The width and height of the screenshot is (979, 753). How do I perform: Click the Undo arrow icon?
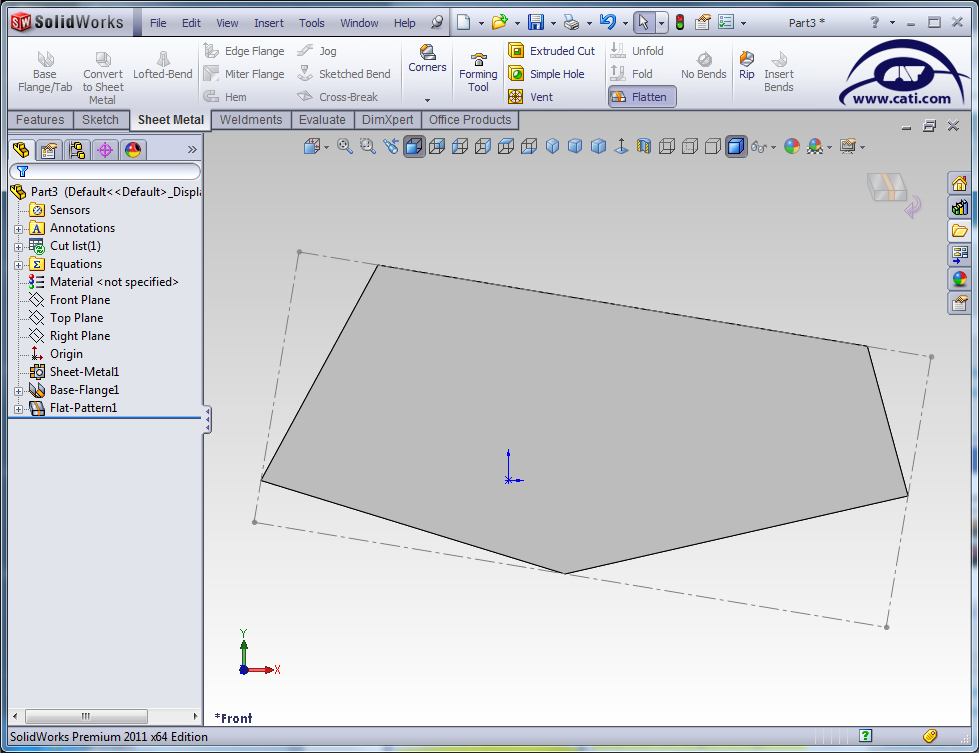click(608, 22)
